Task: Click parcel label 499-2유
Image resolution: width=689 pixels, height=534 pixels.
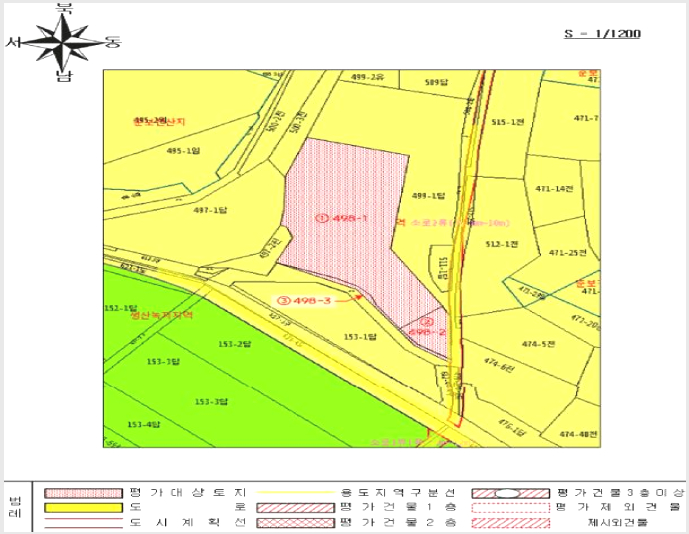Action: pos(367,77)
